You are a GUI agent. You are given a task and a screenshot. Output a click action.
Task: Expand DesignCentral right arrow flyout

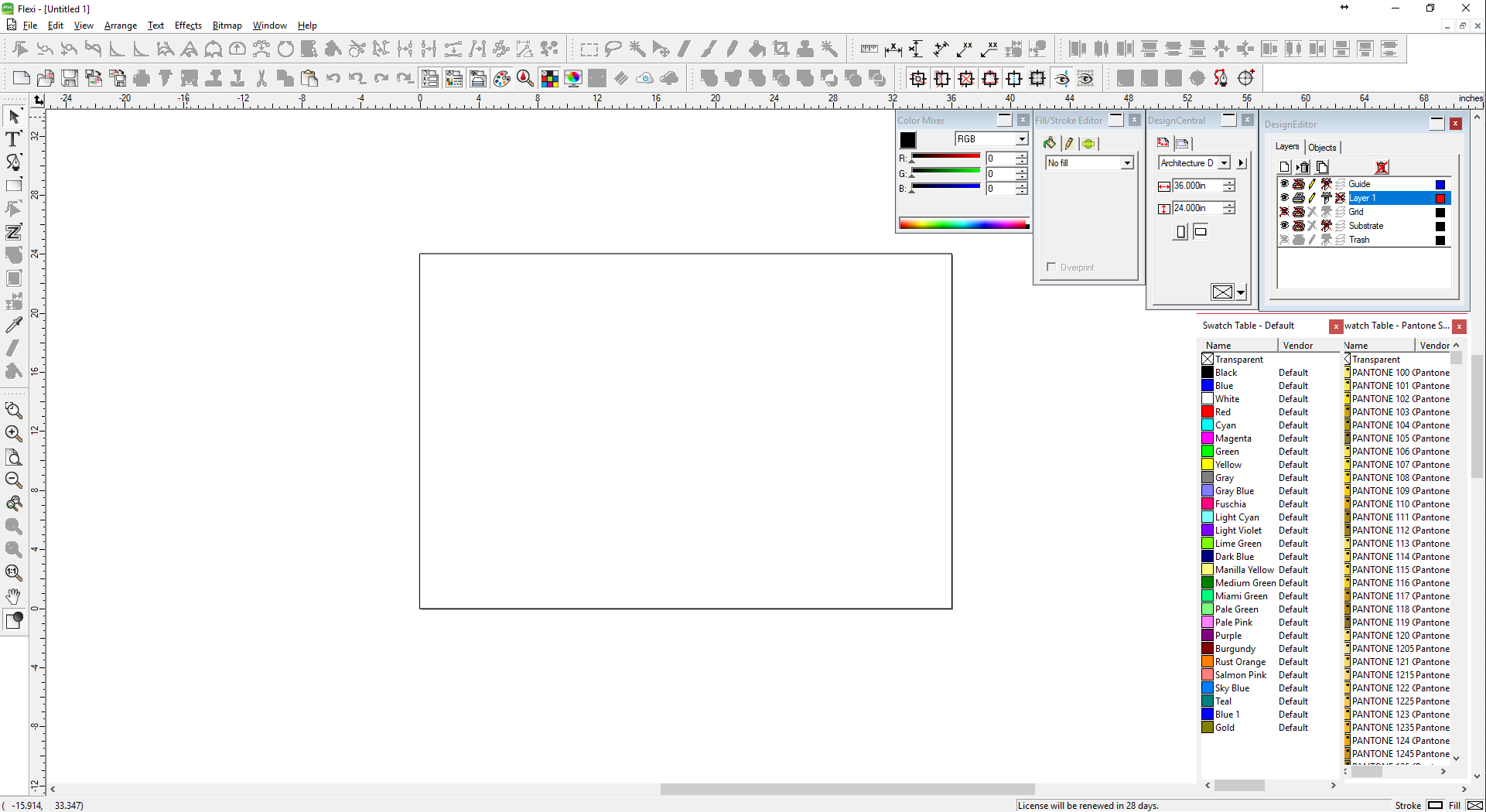(1242, 163)
